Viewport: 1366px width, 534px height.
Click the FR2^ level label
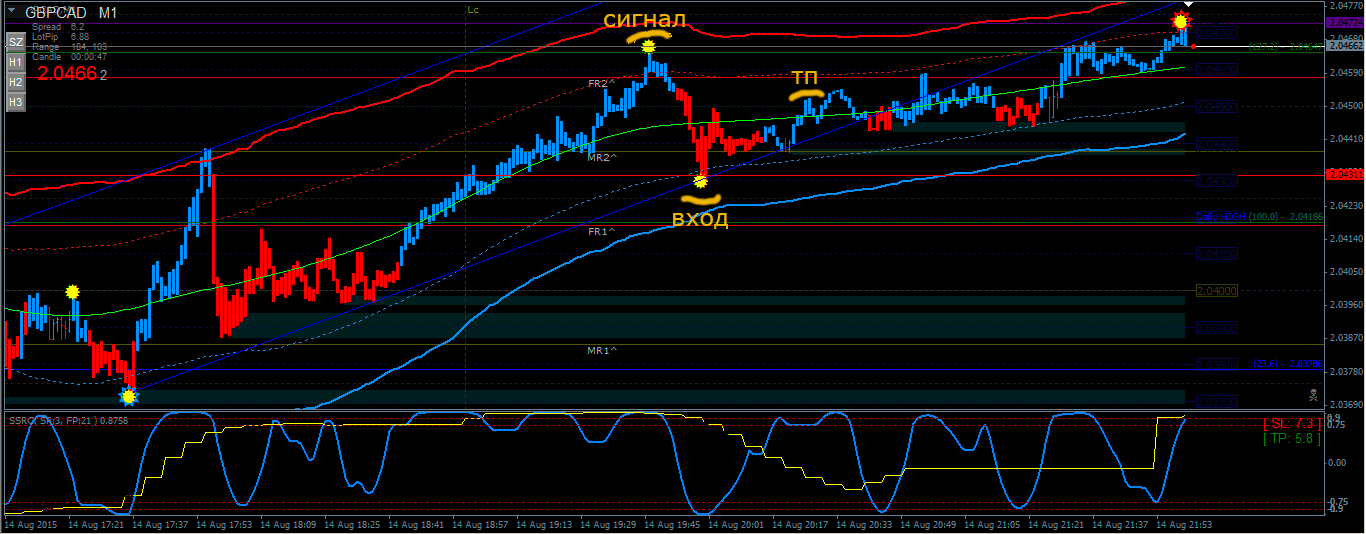[x=600, y=84]
